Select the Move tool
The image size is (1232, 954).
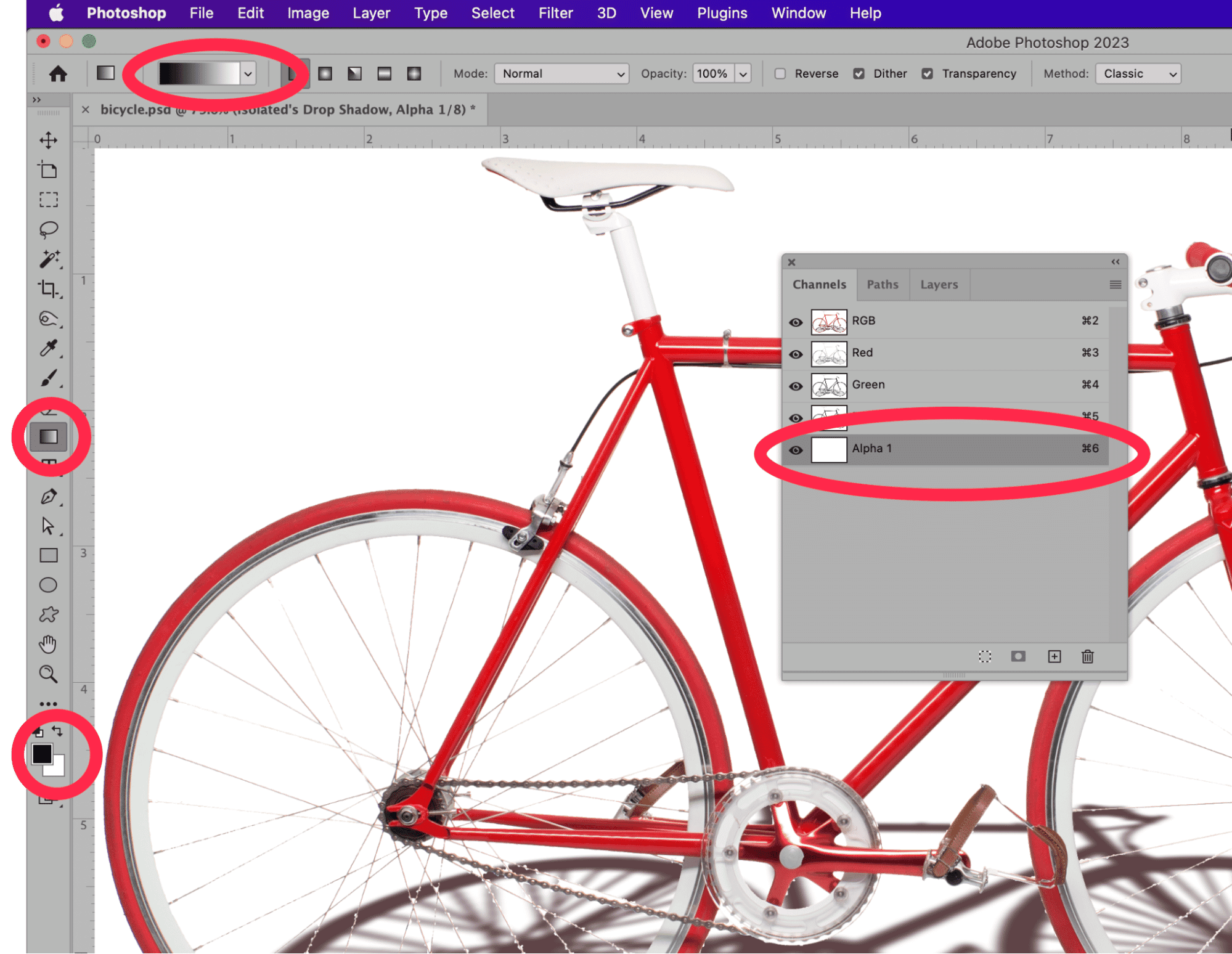tap(49, 140)
